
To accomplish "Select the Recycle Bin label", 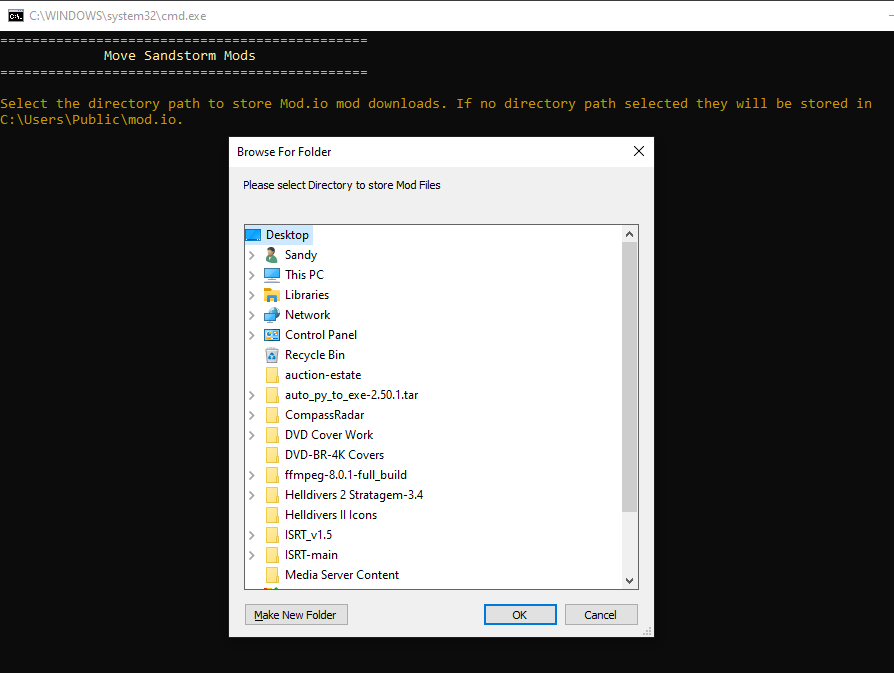I will (x=315, y=355).
